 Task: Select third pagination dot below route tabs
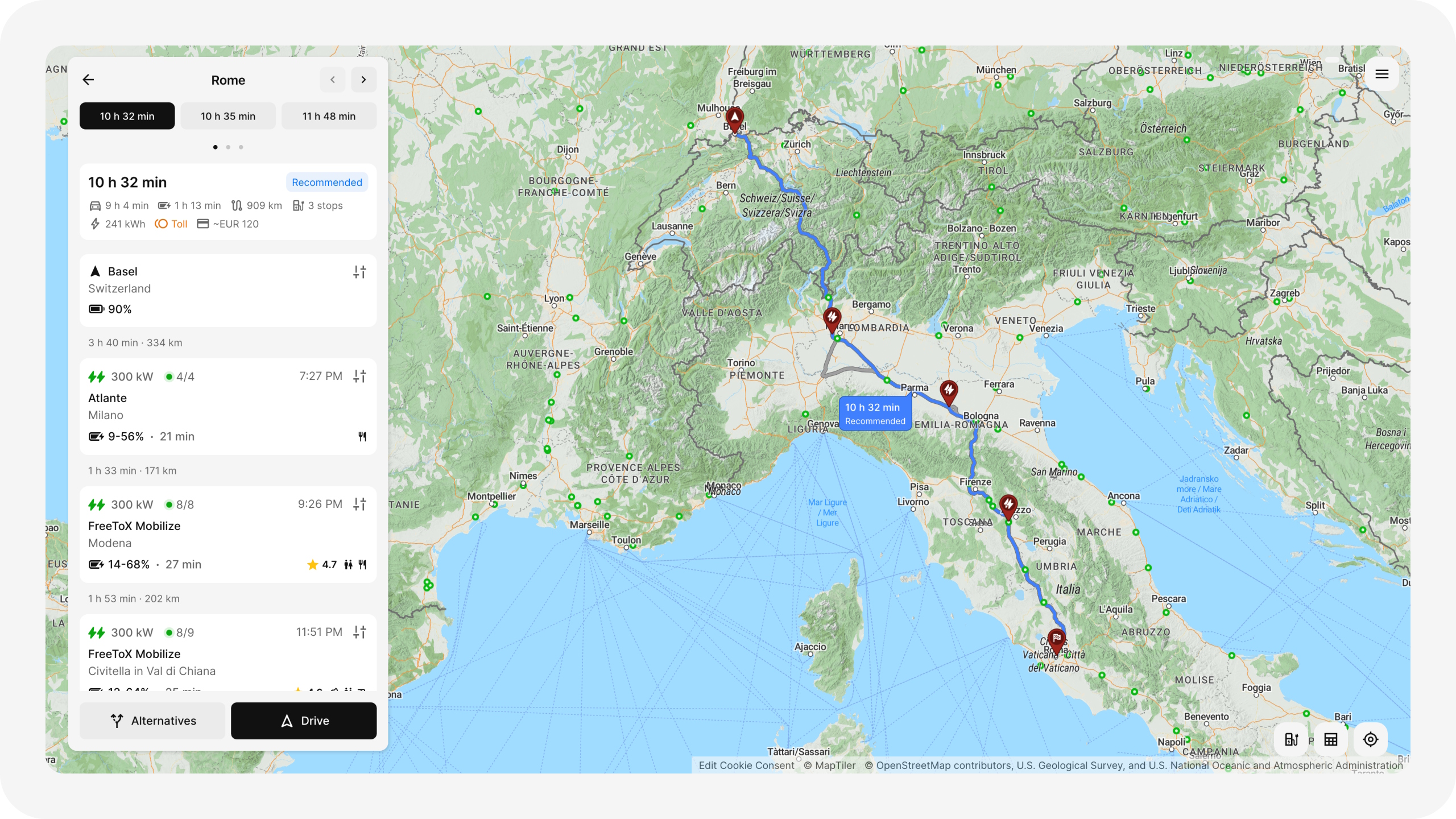click(241, 147)
